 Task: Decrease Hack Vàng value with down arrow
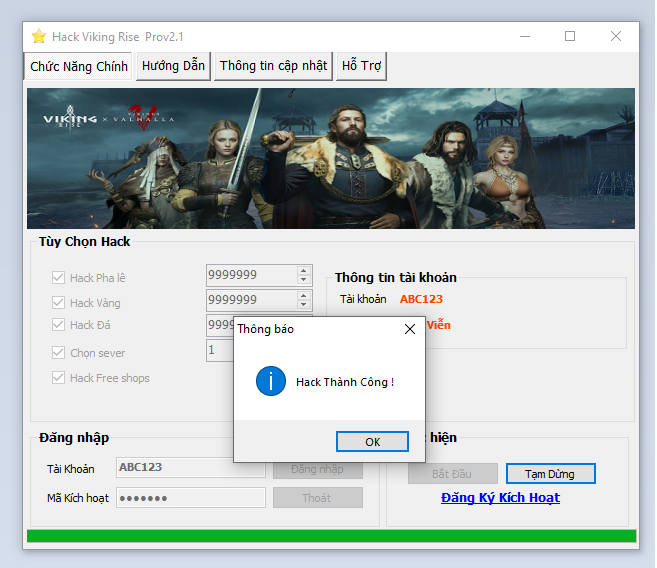coord(303,305)
